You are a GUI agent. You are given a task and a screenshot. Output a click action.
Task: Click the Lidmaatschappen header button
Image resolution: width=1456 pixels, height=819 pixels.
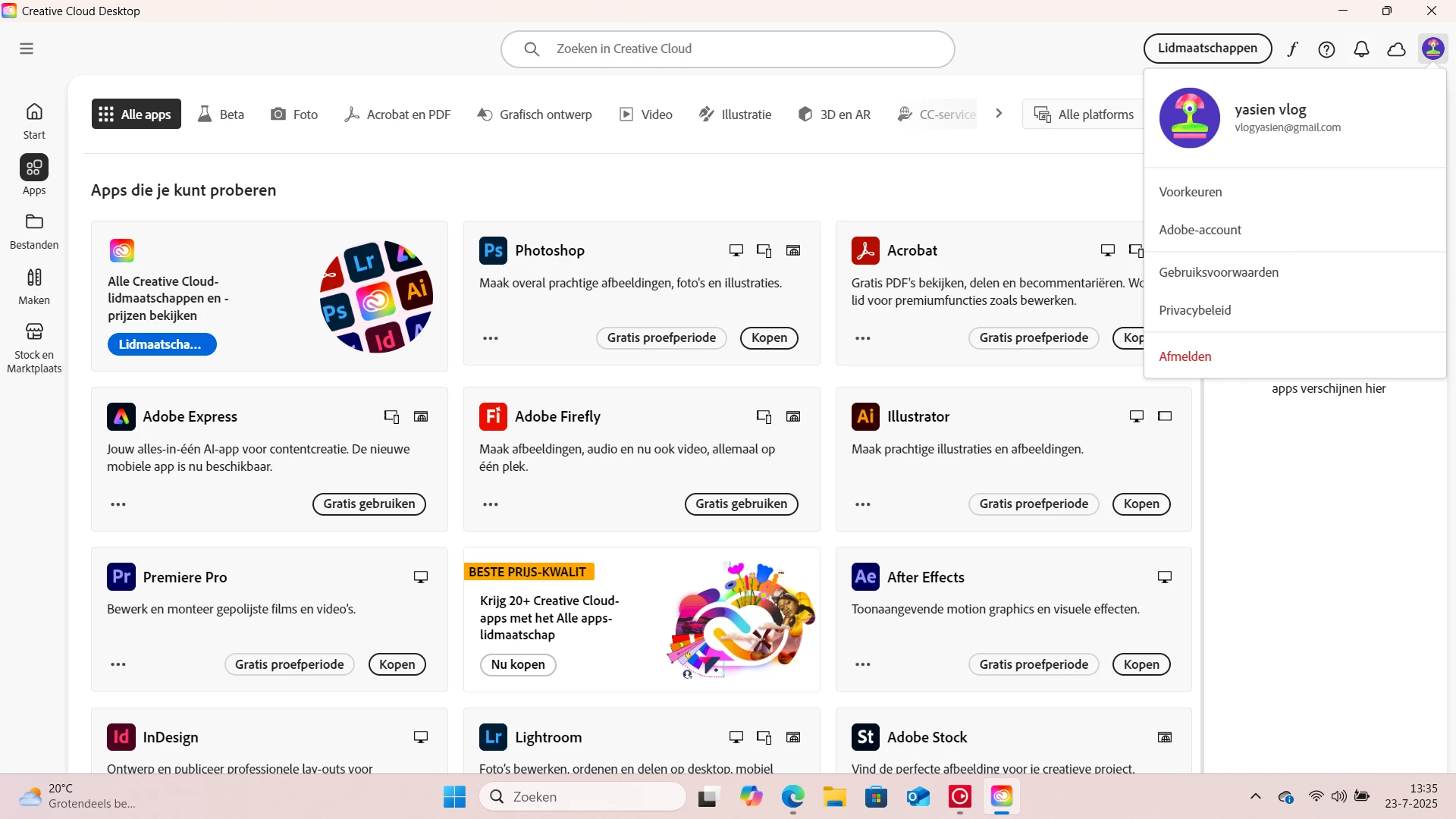(1207, 49)
